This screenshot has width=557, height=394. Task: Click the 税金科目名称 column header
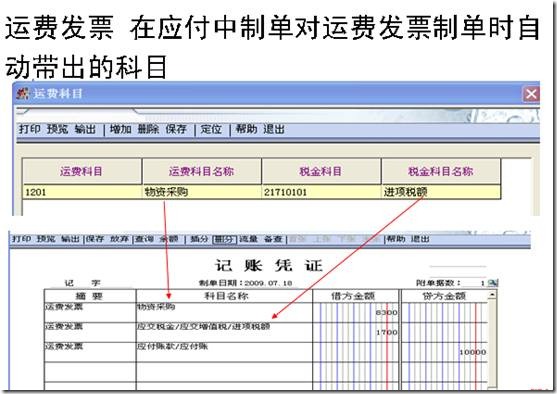click(441, 171)
